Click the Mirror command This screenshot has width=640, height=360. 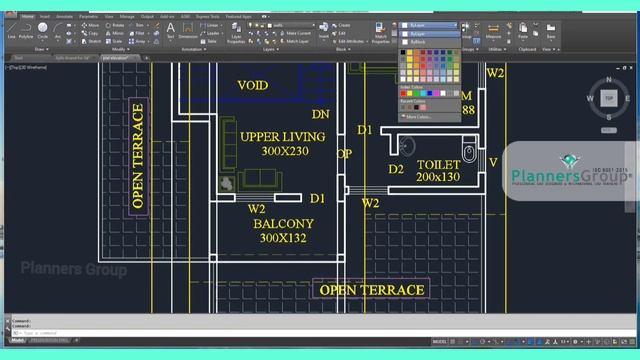tap(115, 33)
